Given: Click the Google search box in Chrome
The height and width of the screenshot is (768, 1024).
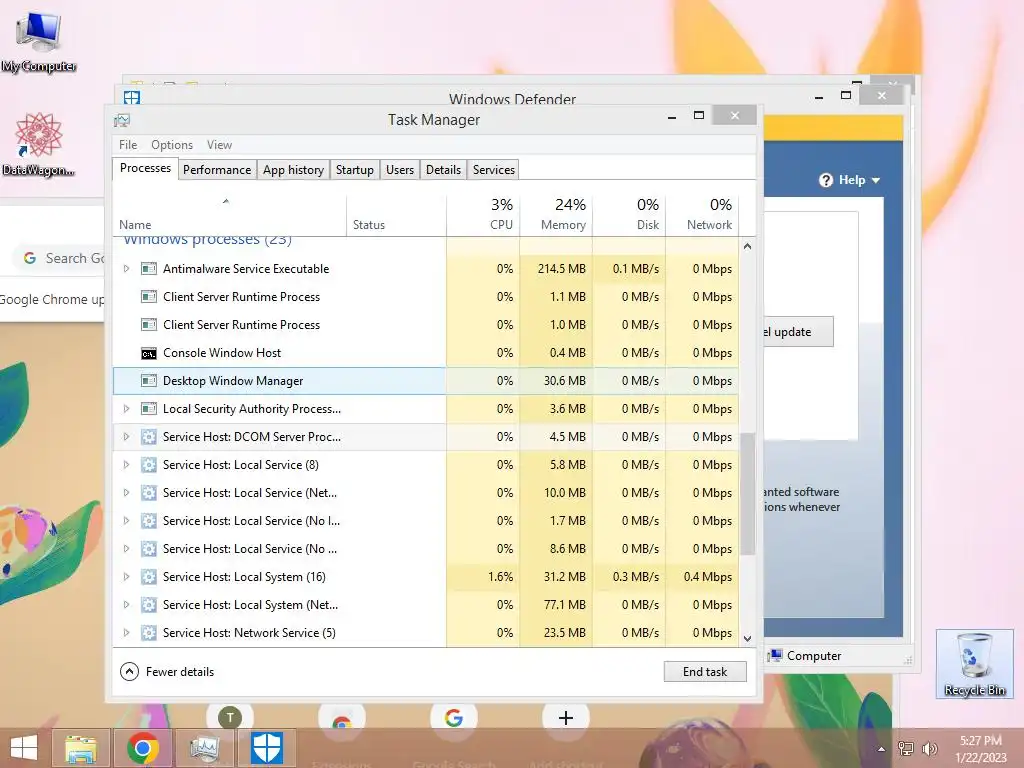Looking at the screenshot, I should tap(59, 258).
